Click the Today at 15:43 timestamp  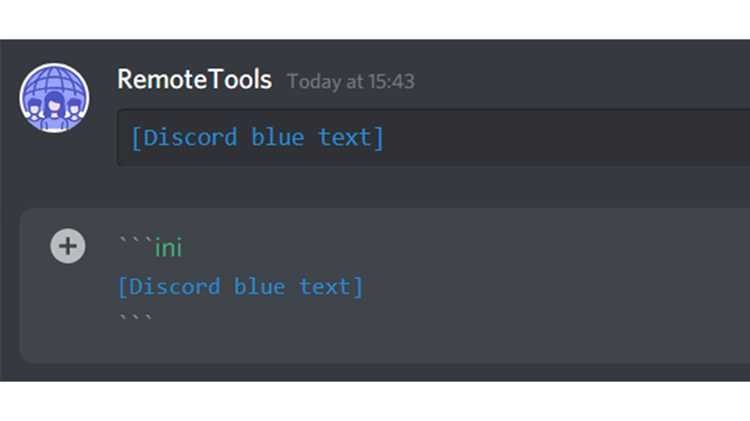[x=351, y=81]
